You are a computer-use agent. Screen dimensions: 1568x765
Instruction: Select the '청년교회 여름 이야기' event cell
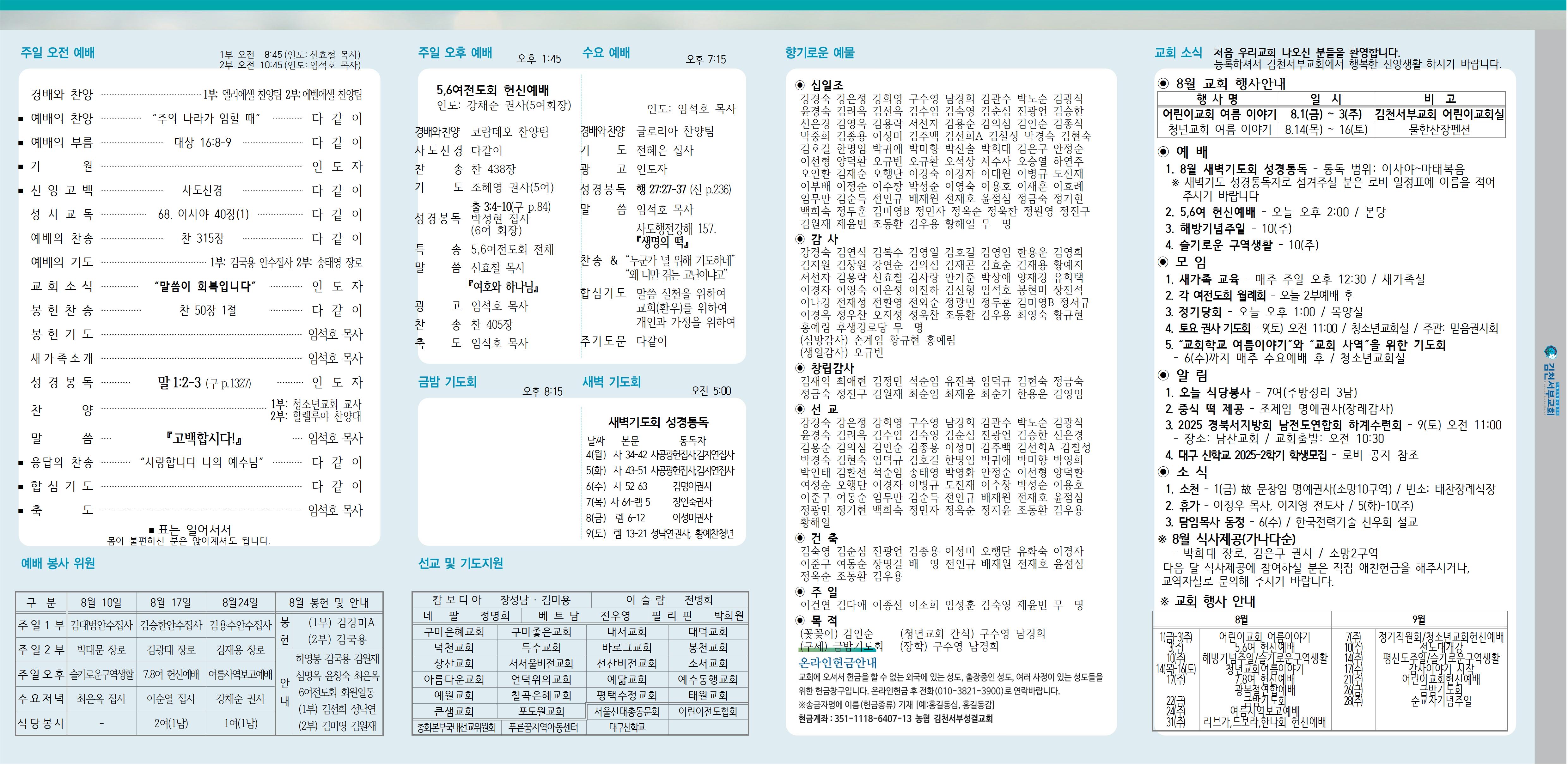point(1219,130)
